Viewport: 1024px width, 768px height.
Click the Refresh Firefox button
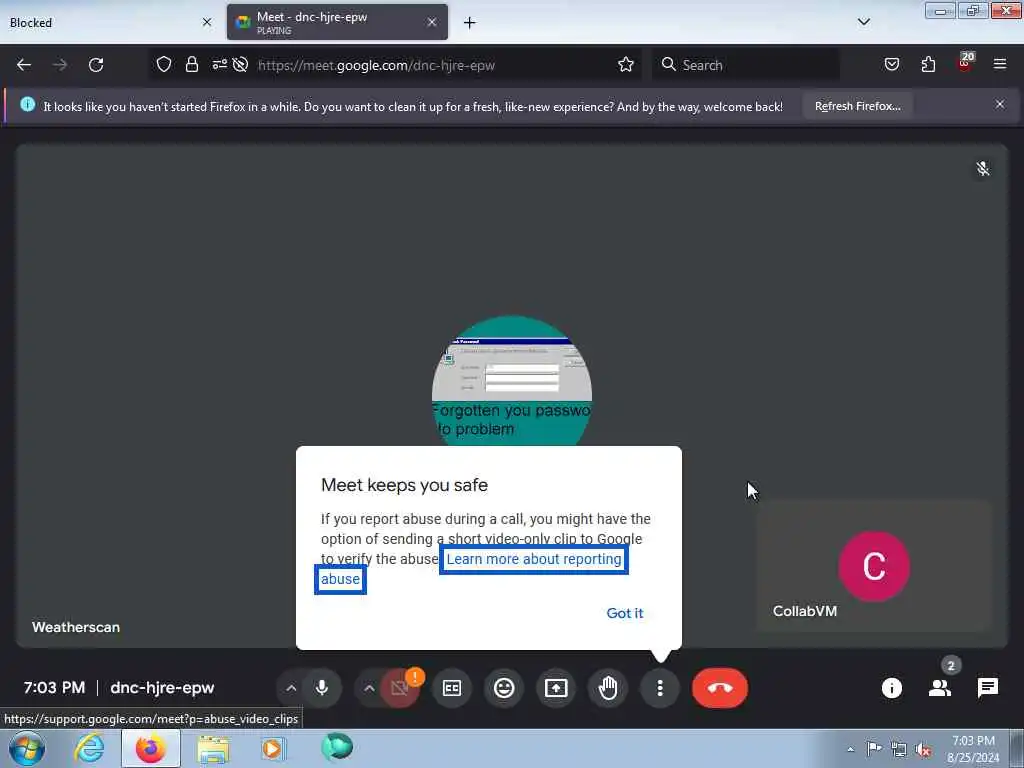click(857, 106)
